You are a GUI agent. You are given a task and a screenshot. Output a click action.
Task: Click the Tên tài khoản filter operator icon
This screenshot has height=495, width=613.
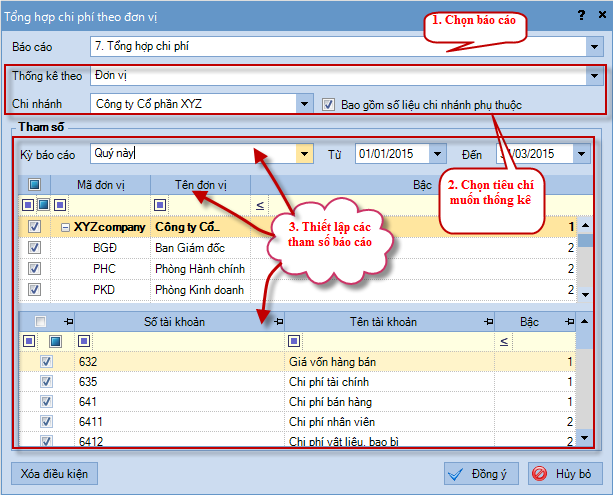(294, 341)
